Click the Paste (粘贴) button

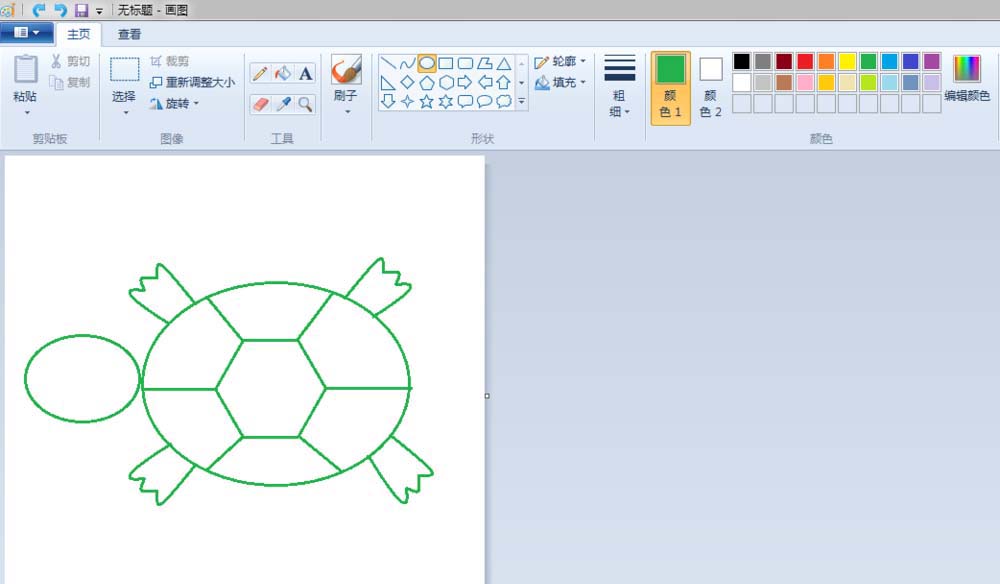click(26, 78)
